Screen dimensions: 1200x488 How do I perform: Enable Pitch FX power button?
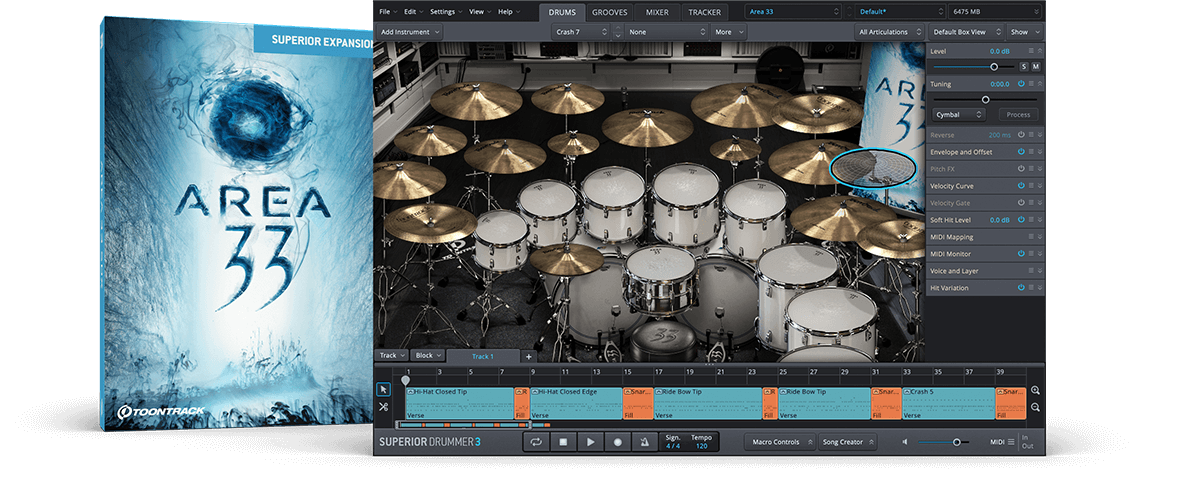(x=1022, y=169)
